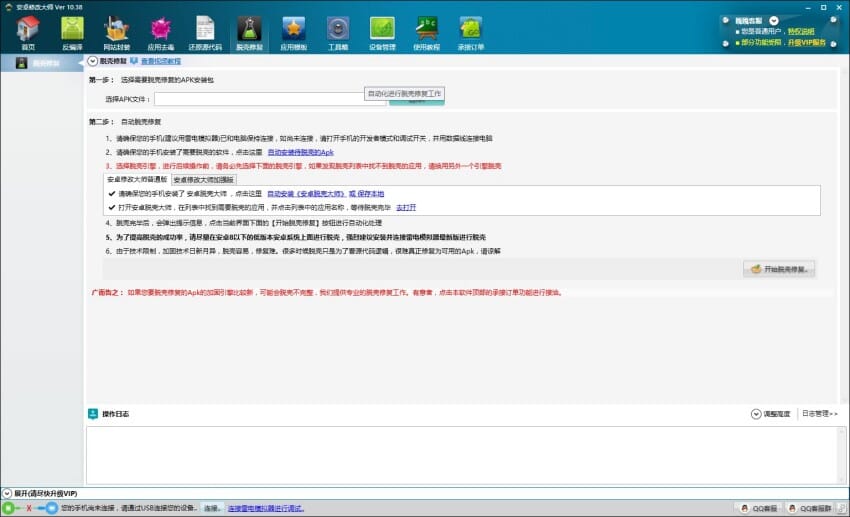Click the 承接订单 orders icon

pyautogui.click(x=470, y=32)
